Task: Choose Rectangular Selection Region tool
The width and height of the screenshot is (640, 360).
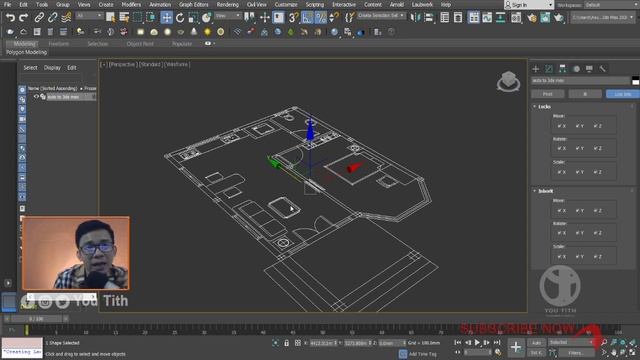Action: pyautogui.click(x=138, y=18)
